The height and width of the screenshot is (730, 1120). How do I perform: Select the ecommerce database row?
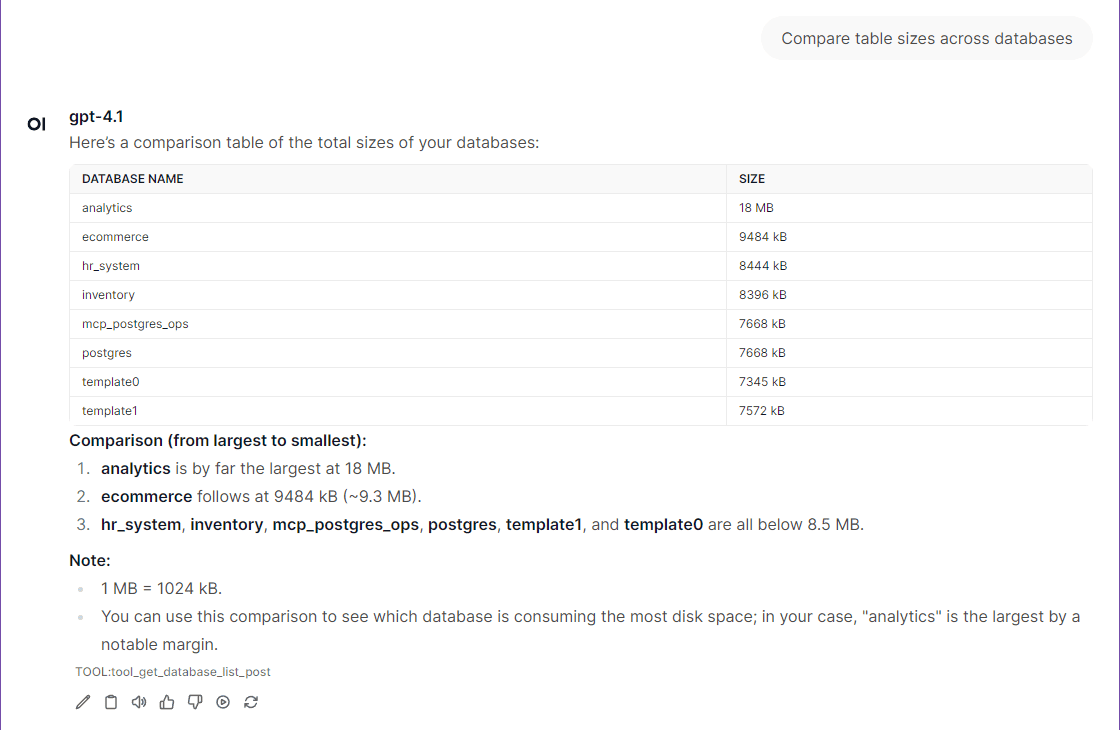(x=115, y=236)
